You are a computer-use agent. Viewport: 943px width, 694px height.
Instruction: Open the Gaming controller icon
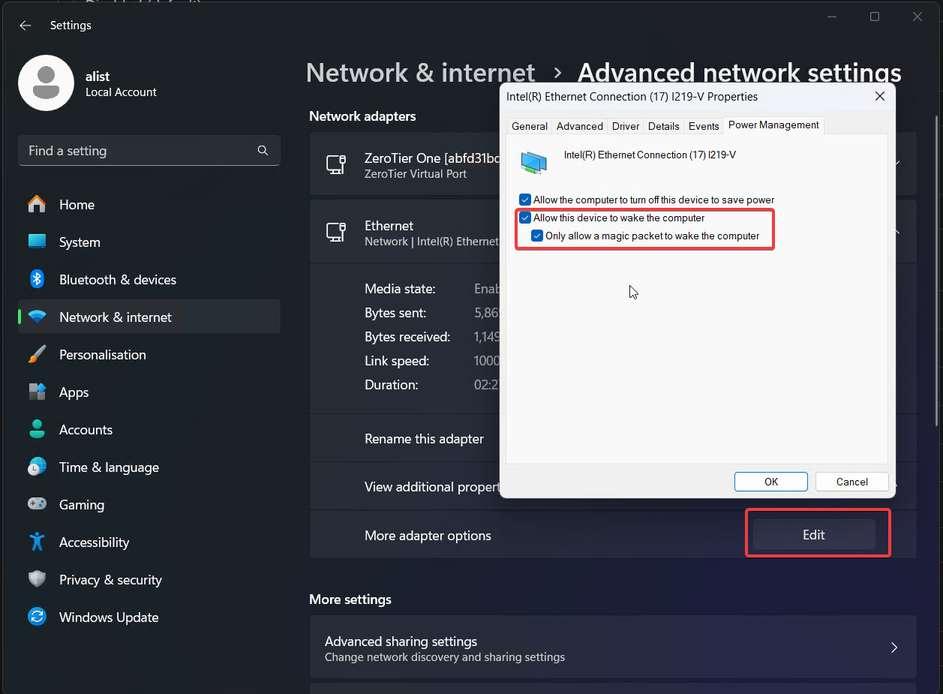37,505
